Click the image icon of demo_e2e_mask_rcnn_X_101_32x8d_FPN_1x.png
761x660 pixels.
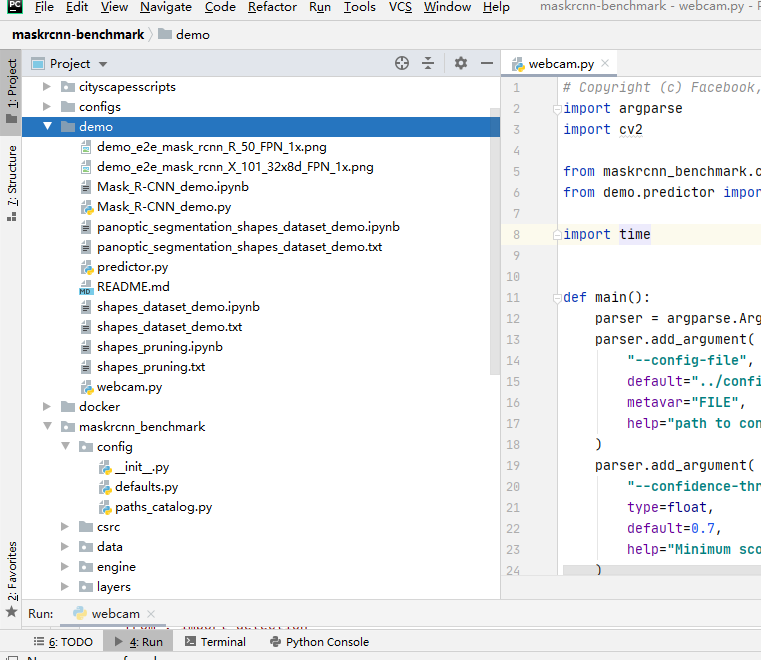86,167
